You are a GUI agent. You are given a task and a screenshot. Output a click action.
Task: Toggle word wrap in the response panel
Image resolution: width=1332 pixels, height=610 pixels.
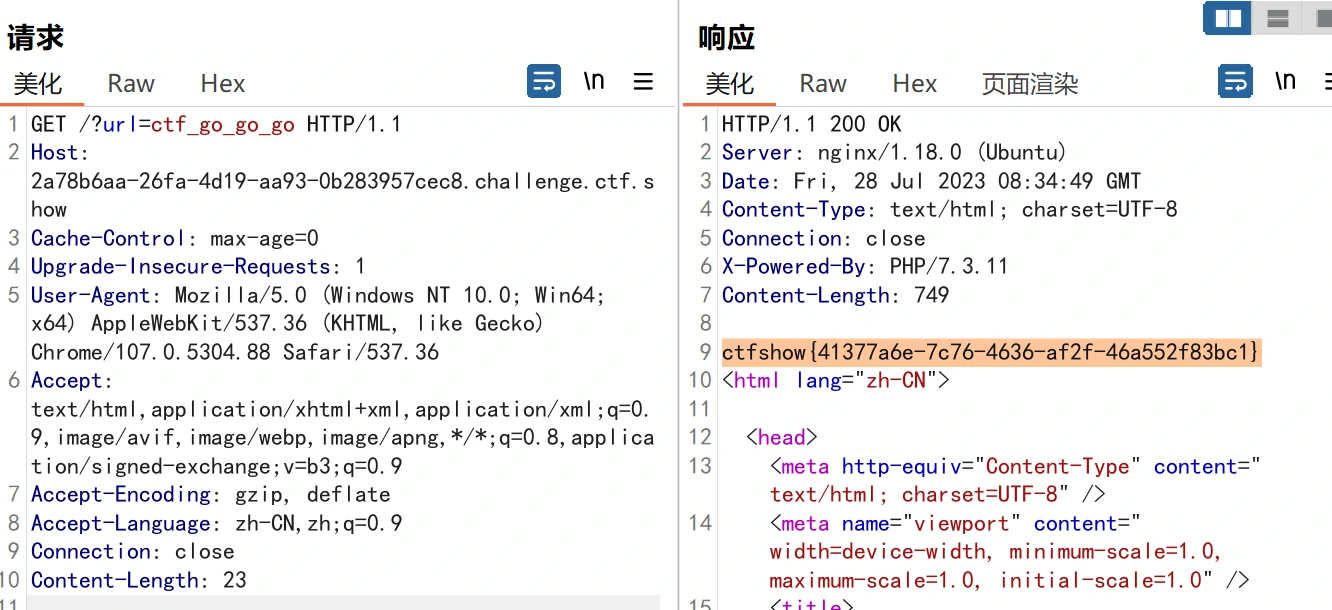pyautogui.click(x=1235, y=81)
